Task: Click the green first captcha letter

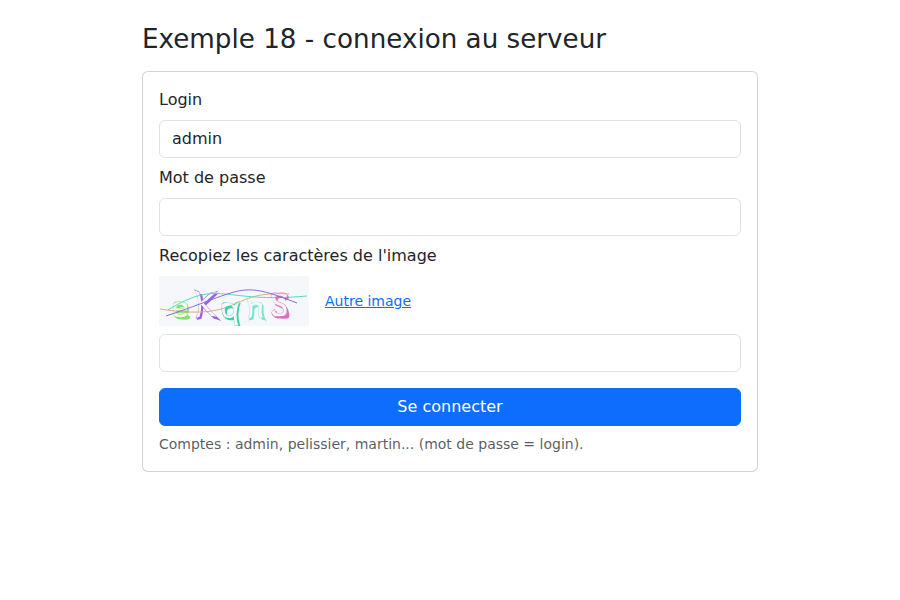Action: pyautogui.click(x=181, y=311)
